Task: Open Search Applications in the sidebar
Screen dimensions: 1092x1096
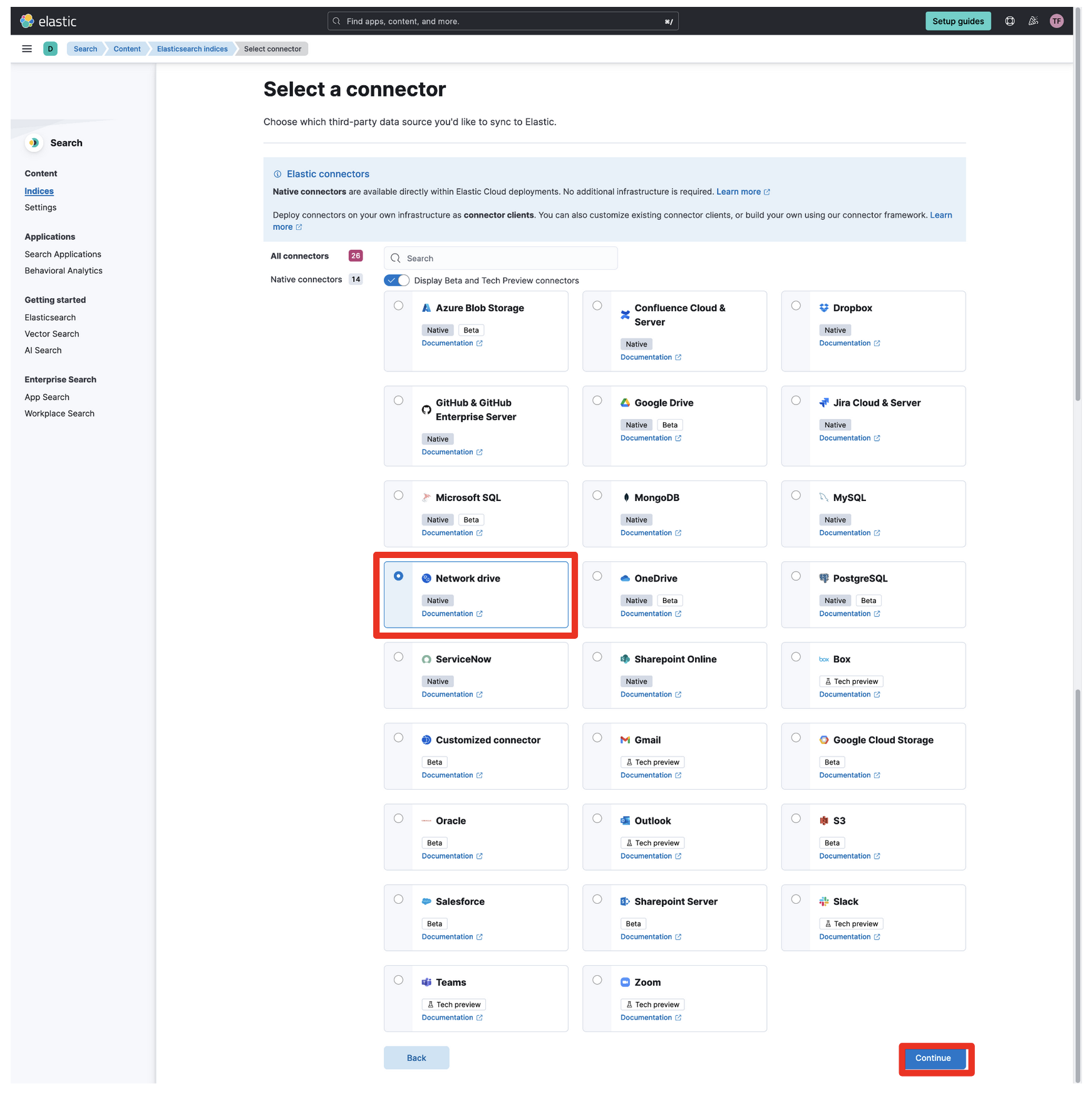Action: pyautogui.click(x=63, y=254)
